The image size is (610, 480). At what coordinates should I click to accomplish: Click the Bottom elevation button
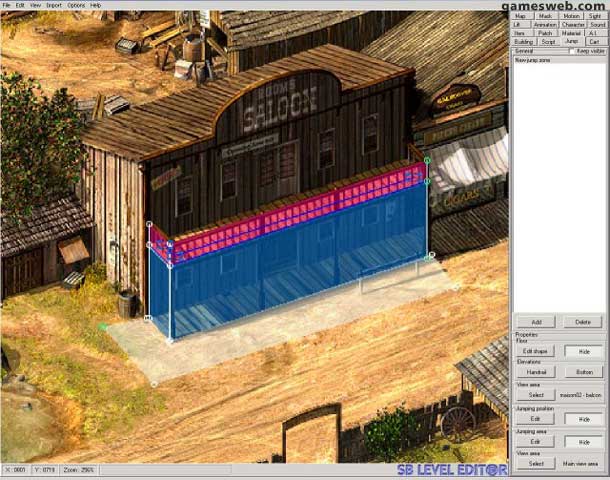tap(583, 372)
